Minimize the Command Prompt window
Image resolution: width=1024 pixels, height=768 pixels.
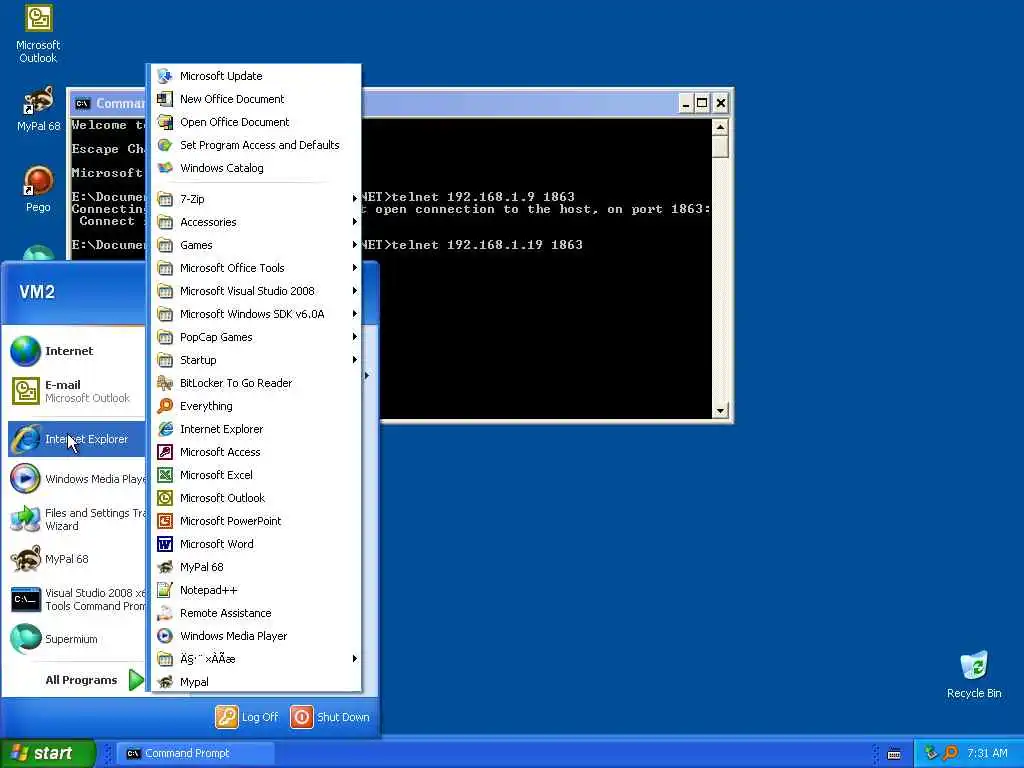tap(686, 103)
